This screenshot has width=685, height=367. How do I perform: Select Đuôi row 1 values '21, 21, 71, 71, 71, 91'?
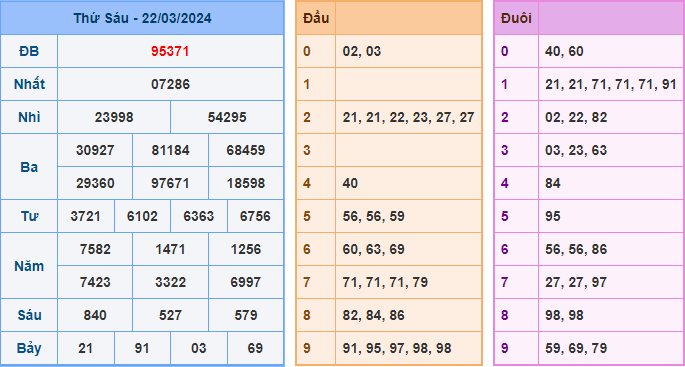click(x=611, y=84)
